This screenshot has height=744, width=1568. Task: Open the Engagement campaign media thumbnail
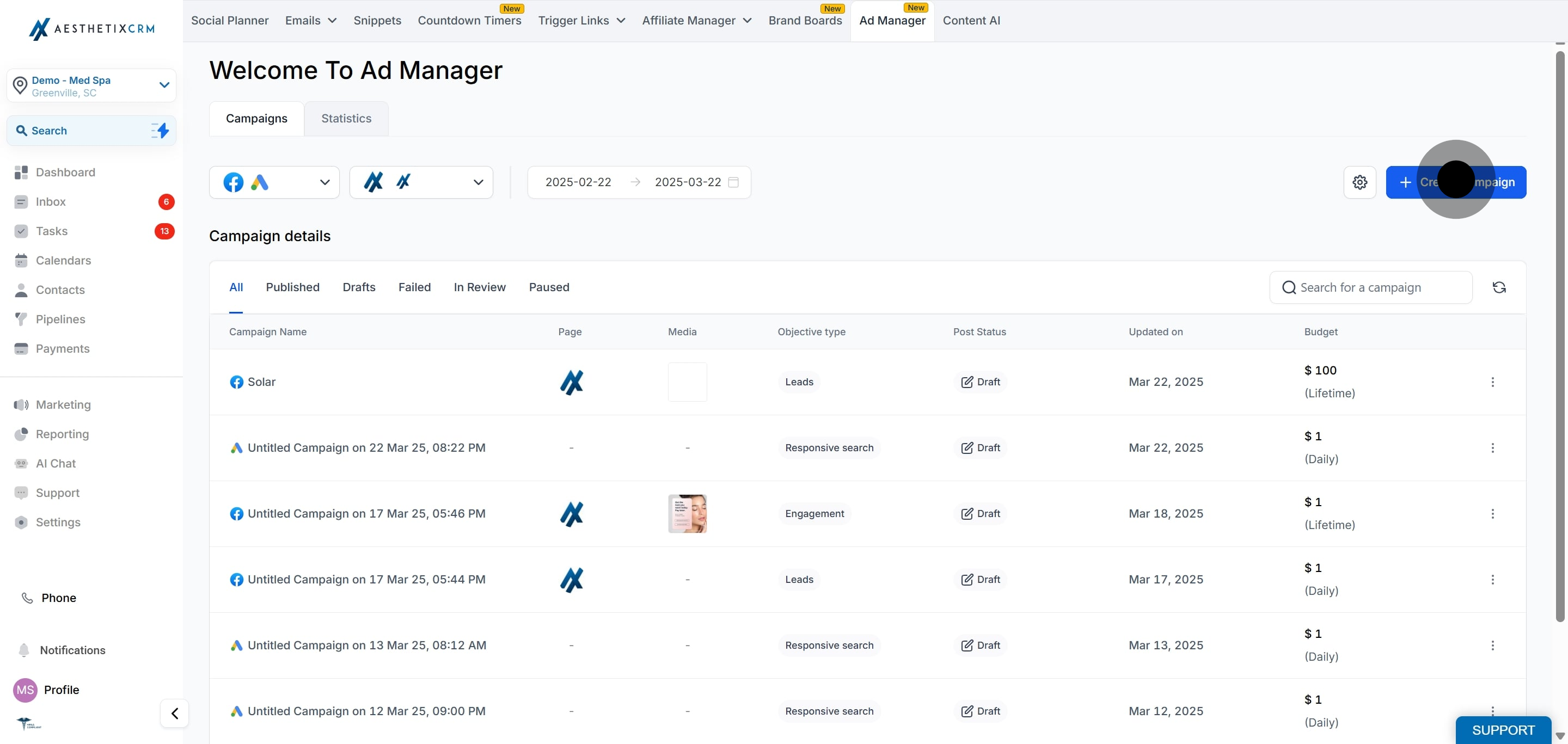(x=687, y=513)
